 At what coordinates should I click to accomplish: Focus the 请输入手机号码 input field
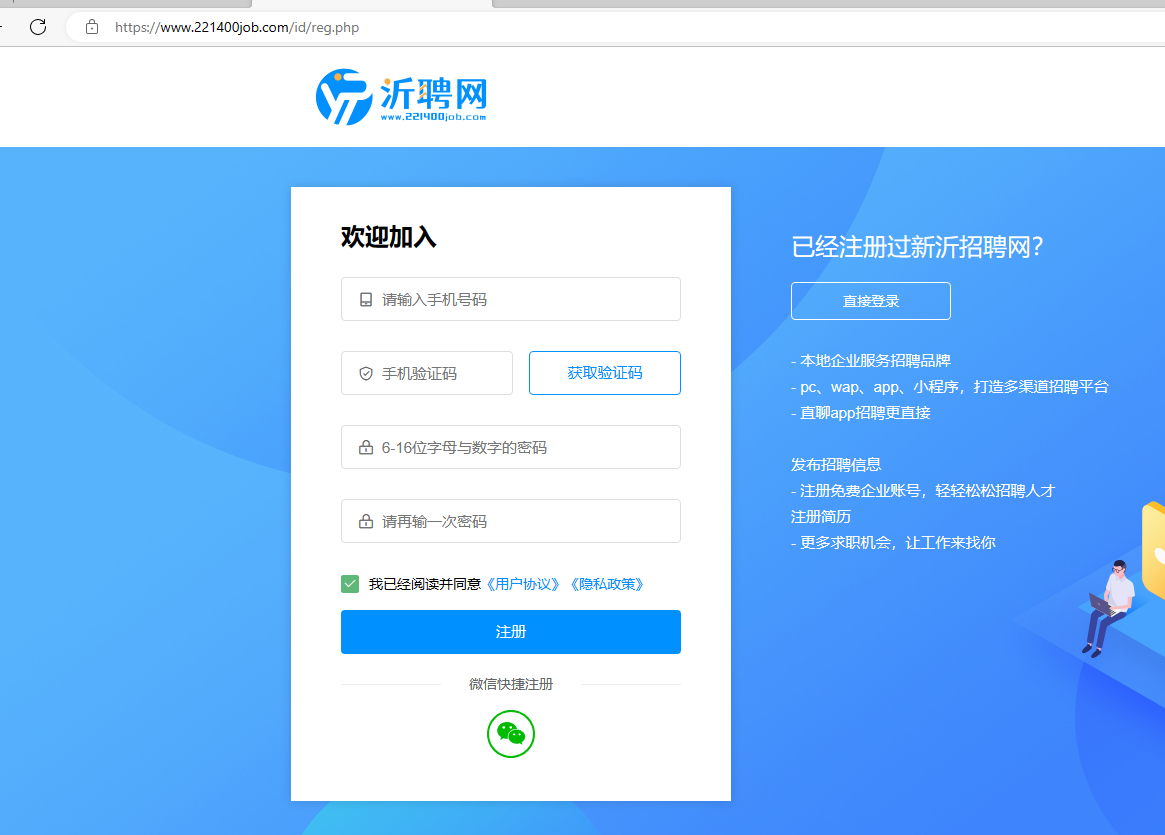tap(510, 299)
